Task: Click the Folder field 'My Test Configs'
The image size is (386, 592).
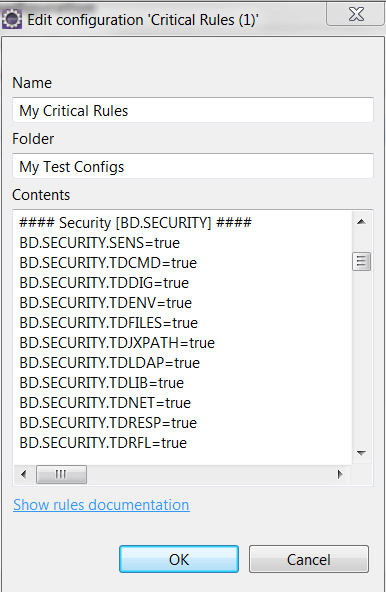Action: [x=193, y=166]
